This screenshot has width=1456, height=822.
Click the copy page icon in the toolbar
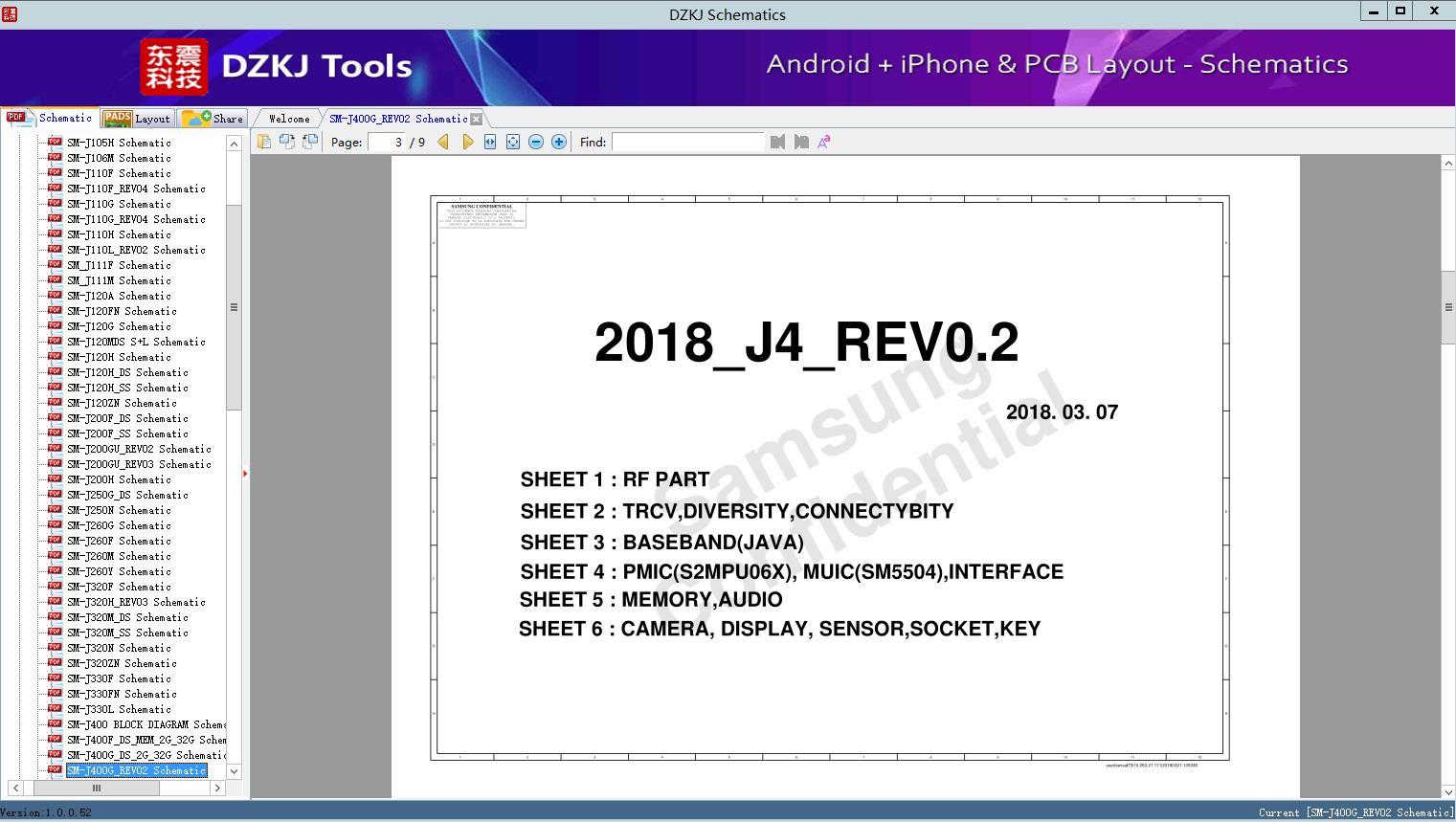coord(264,142)
